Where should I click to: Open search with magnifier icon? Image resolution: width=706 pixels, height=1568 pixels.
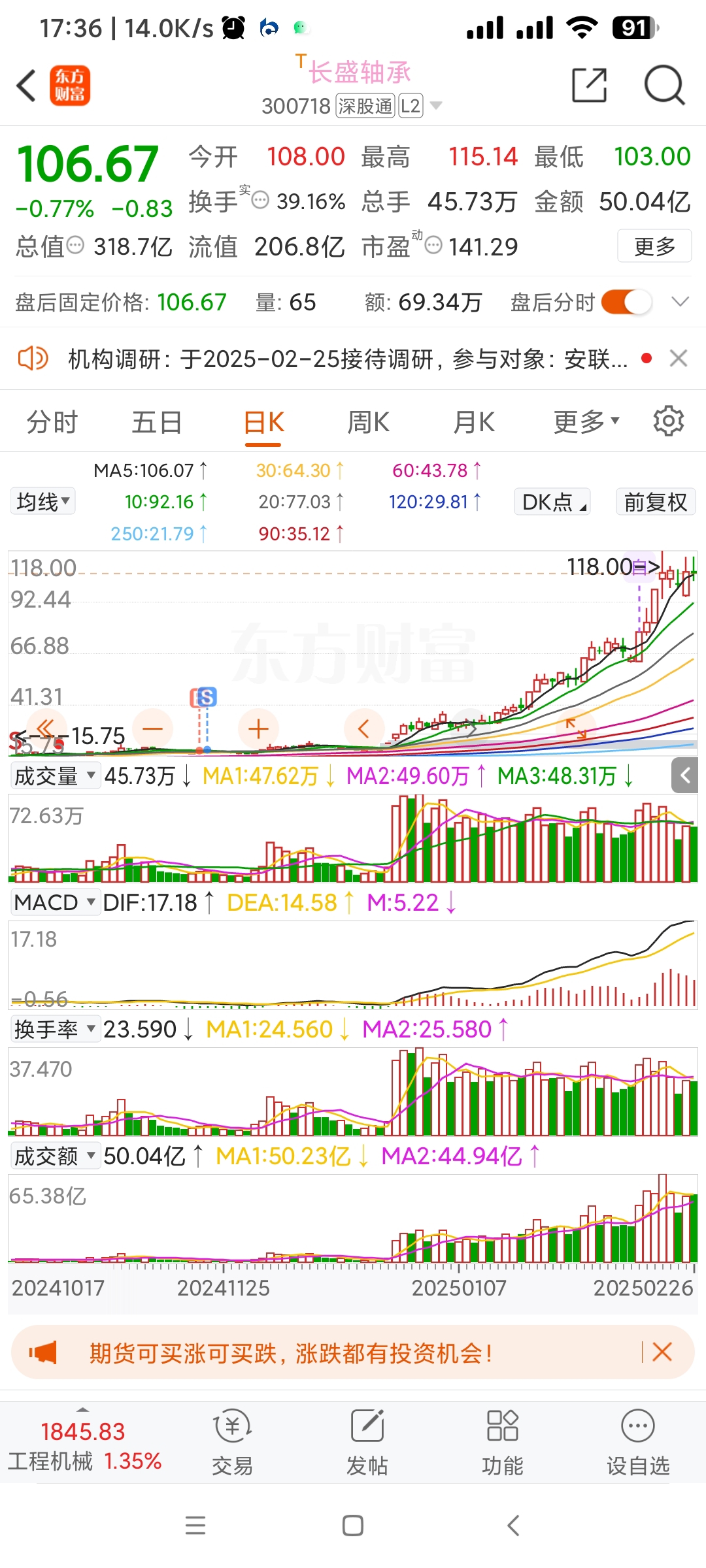(x=664, y=85)
